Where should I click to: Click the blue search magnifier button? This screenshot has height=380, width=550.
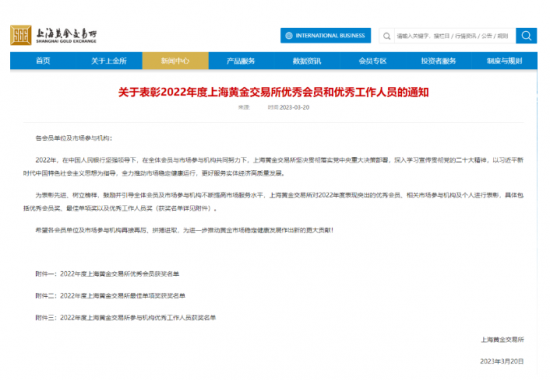point(526,35)
